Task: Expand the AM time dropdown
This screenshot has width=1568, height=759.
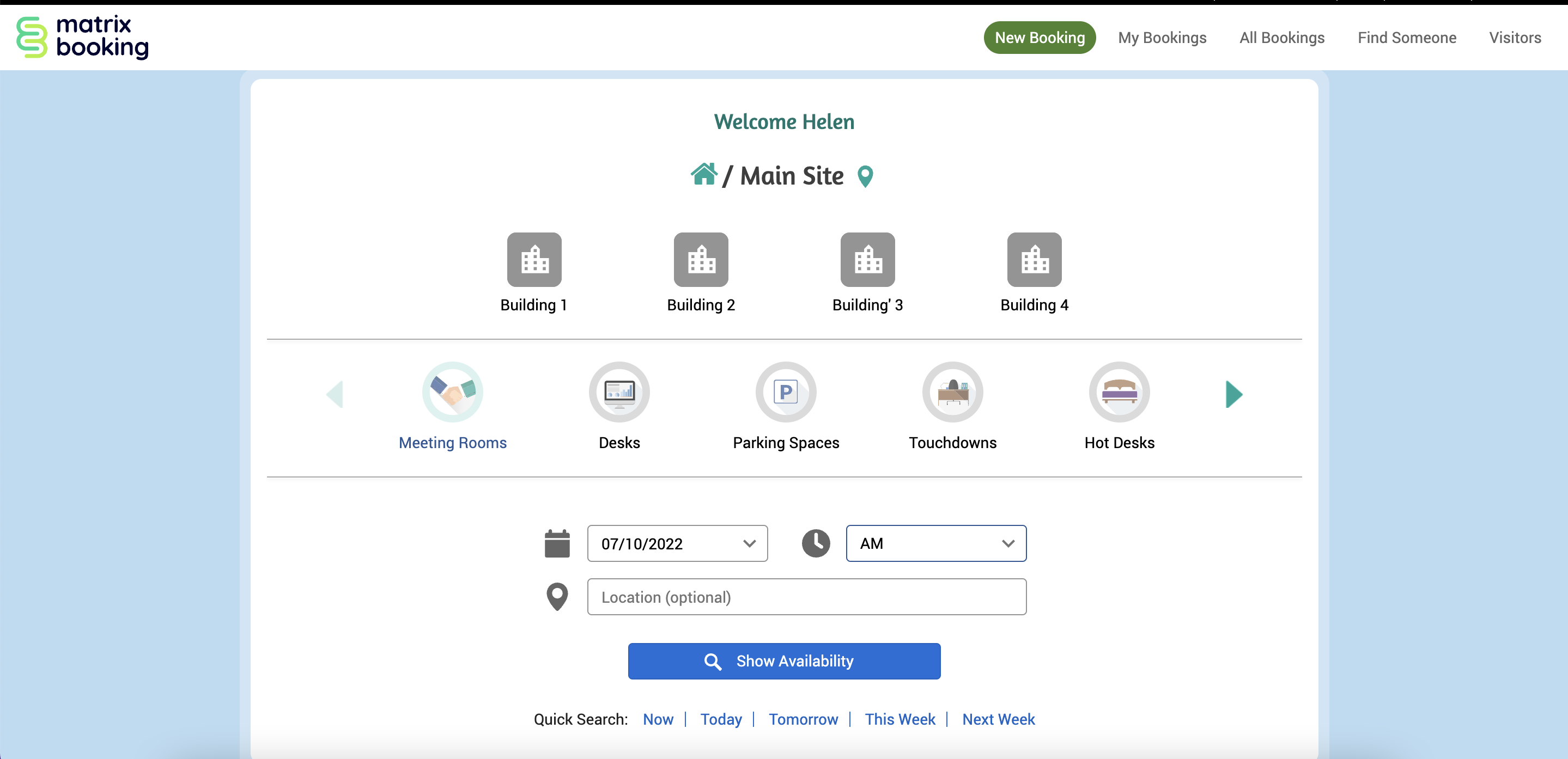Action: (935, 543)
